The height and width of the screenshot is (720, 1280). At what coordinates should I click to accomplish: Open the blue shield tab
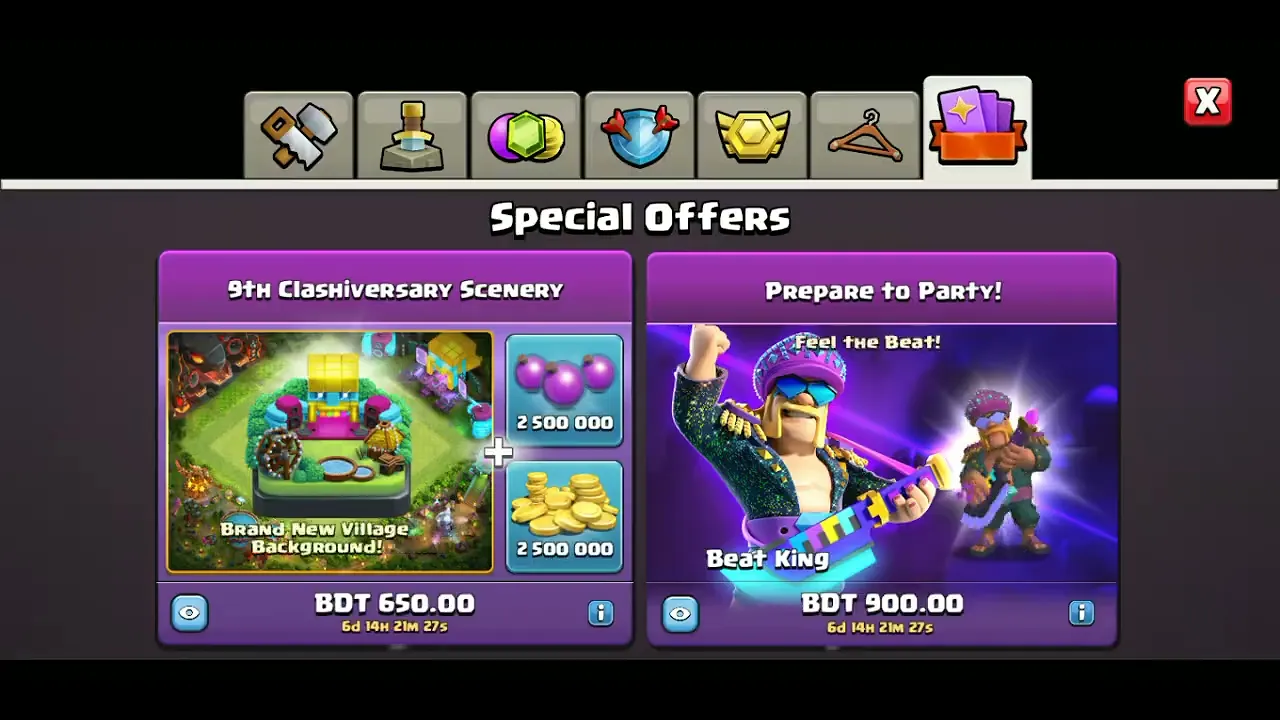click(x=639, y=136)
